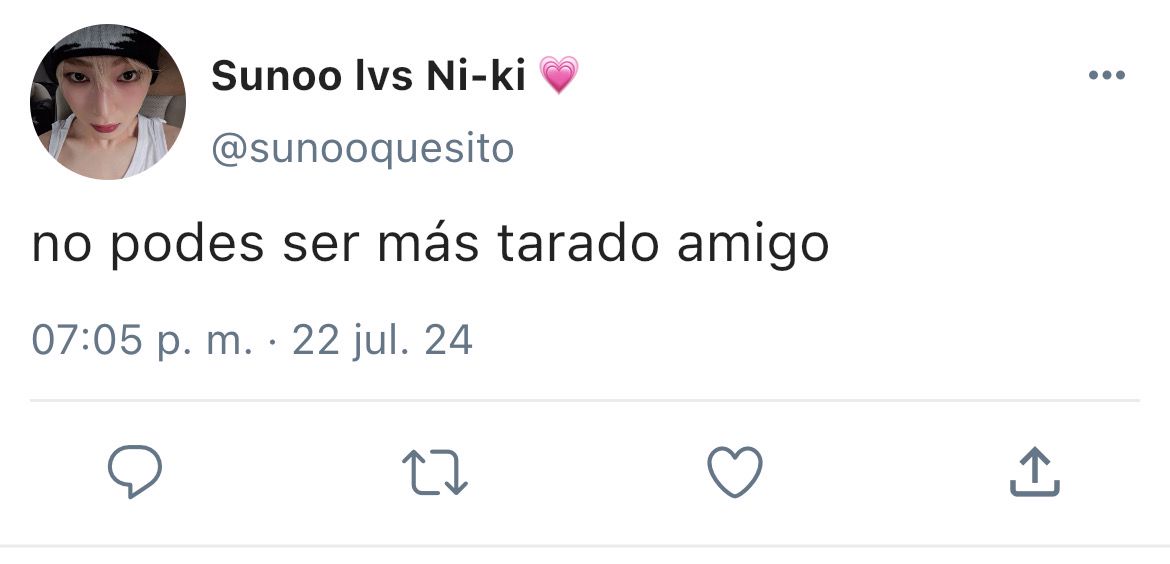
Task: Open the share upload arrow icon
Action: pos(1035,471)
